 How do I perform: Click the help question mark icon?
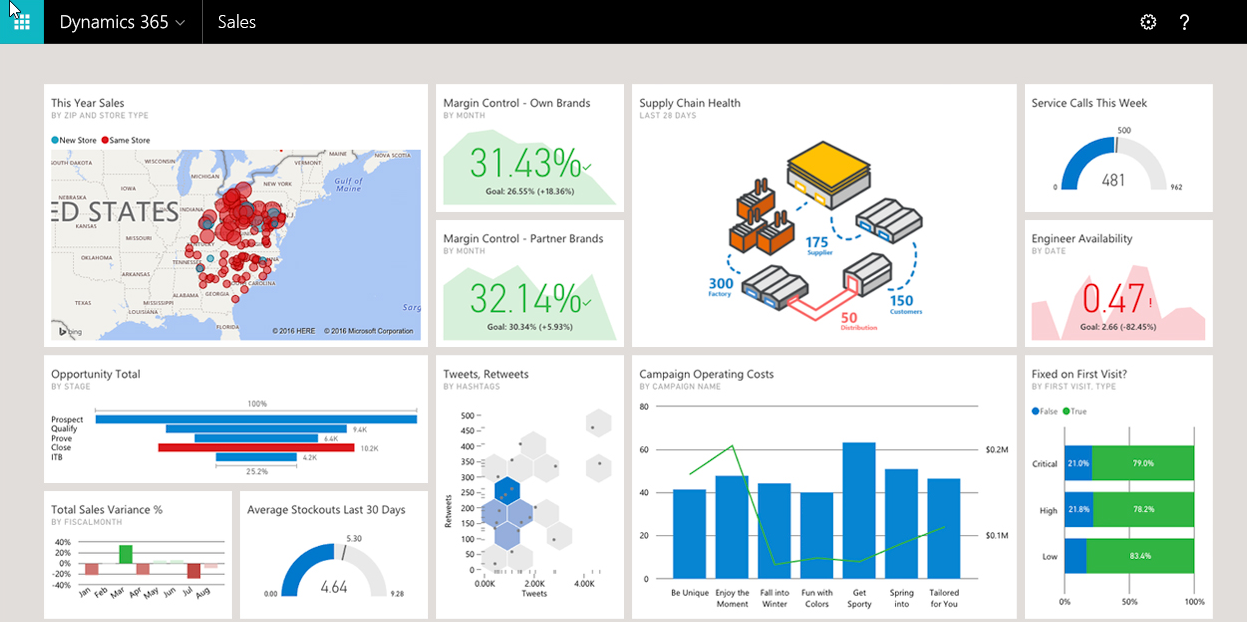(x=1185, y=22)
